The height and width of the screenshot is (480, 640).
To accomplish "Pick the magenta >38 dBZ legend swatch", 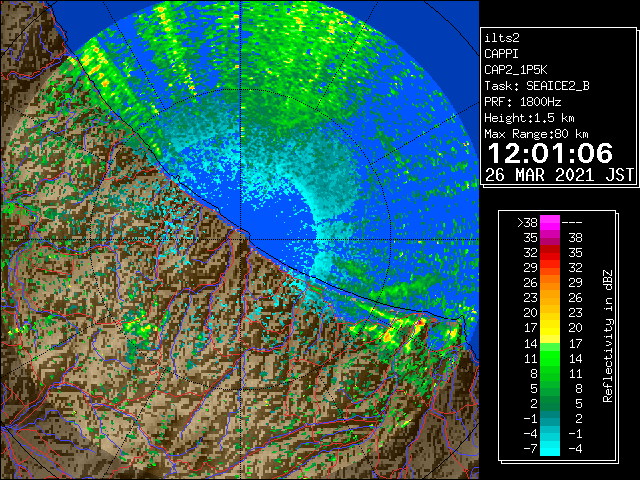I will click(550, 223).
